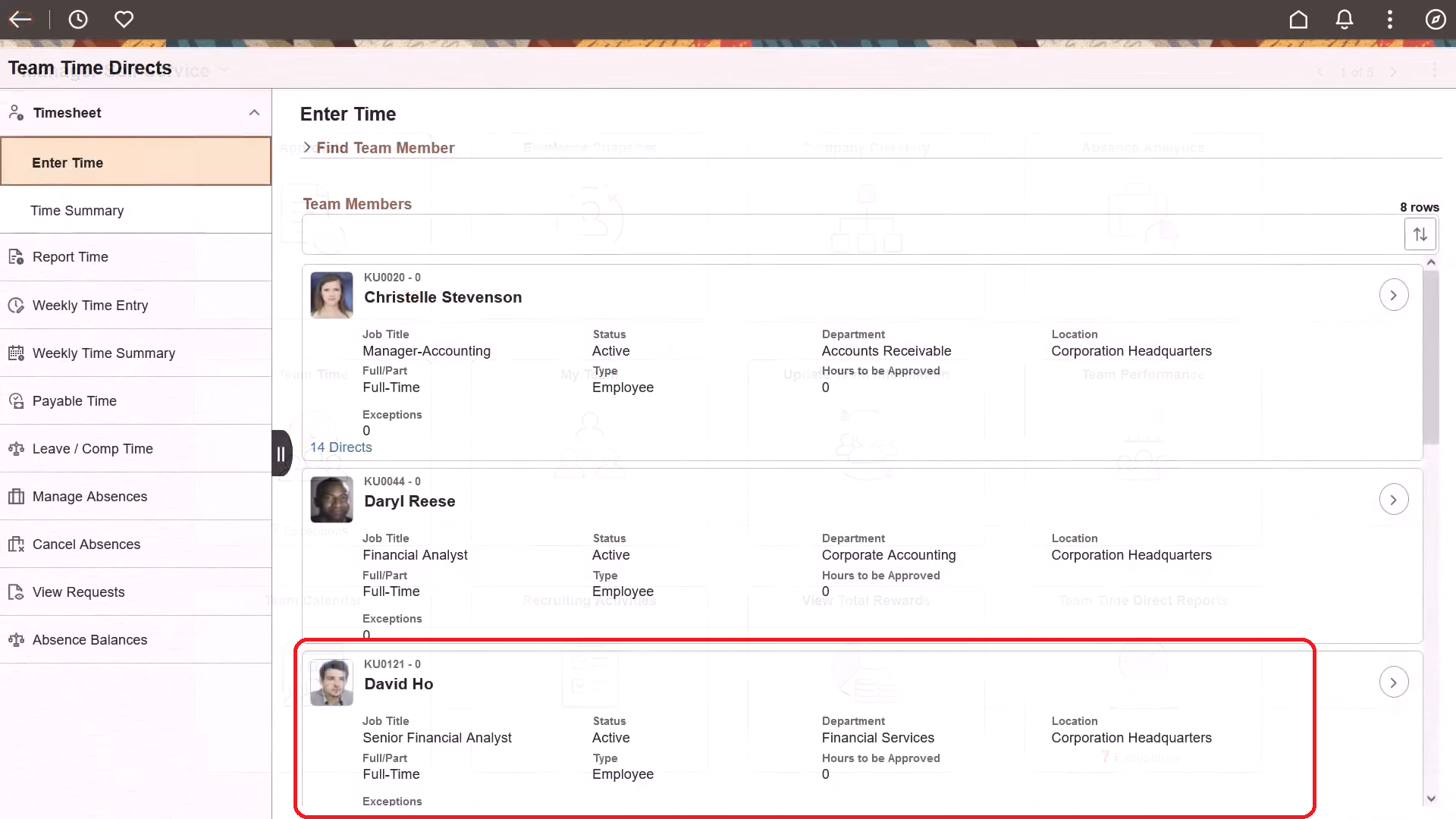Click the back arrow in top bar
Image resolution: width=1456 pixels, height=819 pixels.
pyautogui.click(x=20, y=20)
